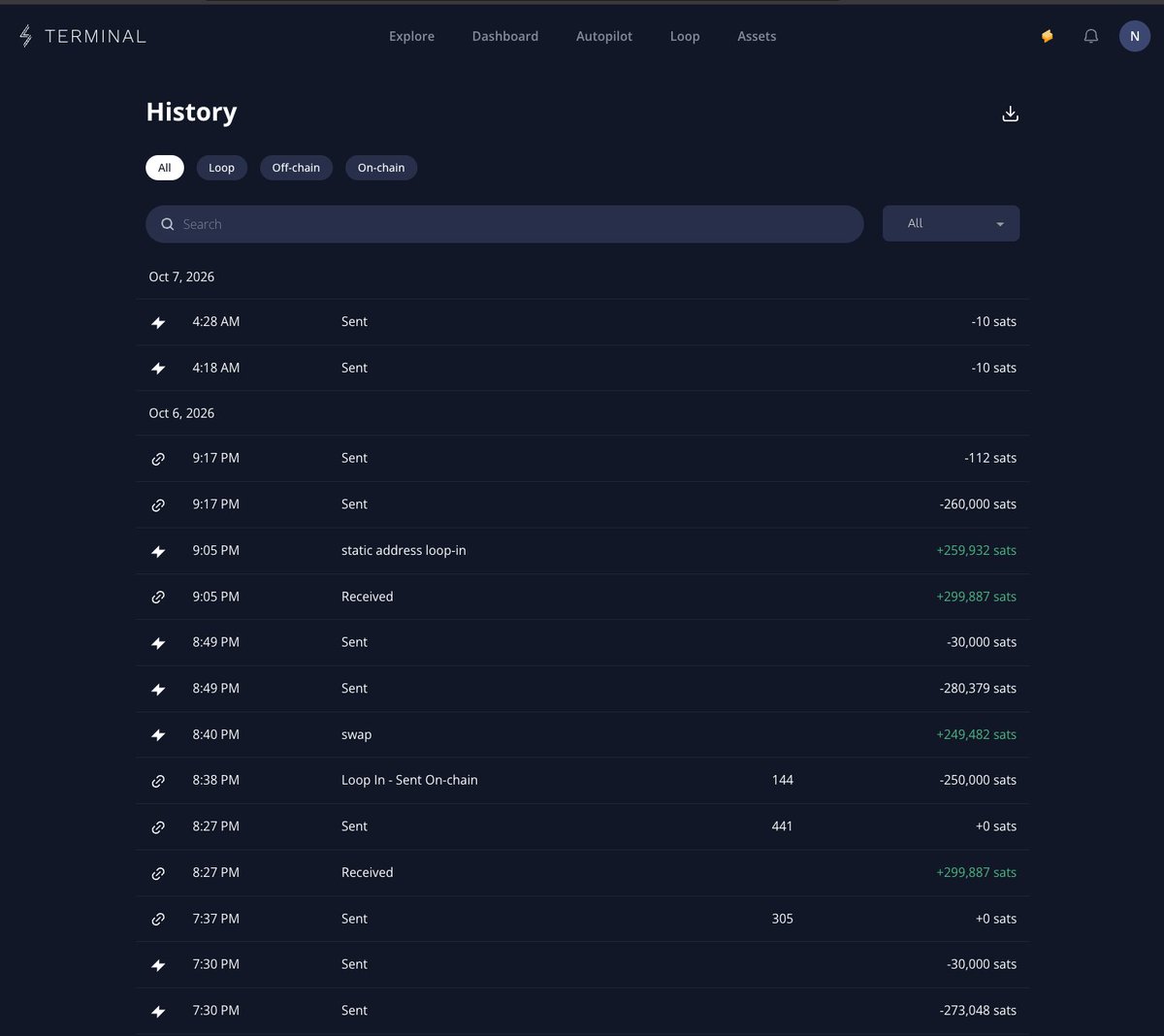Expand the dropdown caret arrow
Viewport: 1164px width, 1036px height.
[x=1000, y=224]
